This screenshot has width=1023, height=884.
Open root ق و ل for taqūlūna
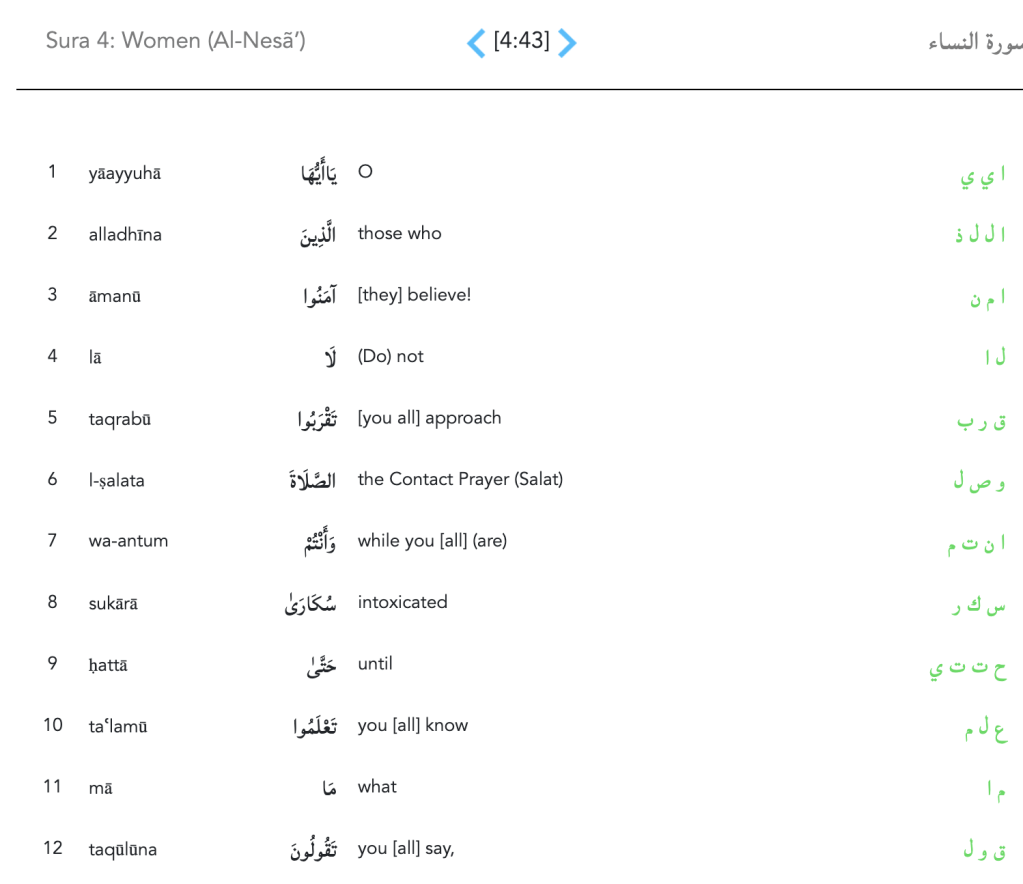pos(984,851)
